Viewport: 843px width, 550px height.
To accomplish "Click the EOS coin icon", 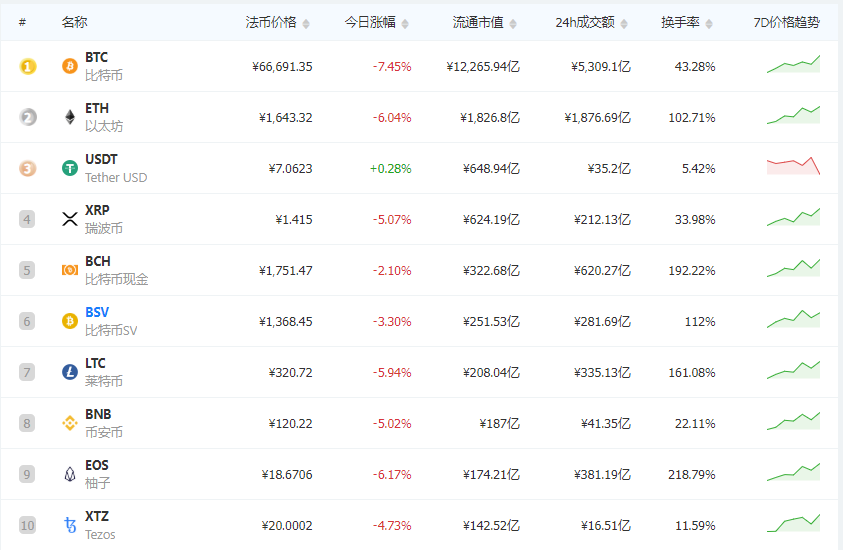I will click(x=70, y=474).
